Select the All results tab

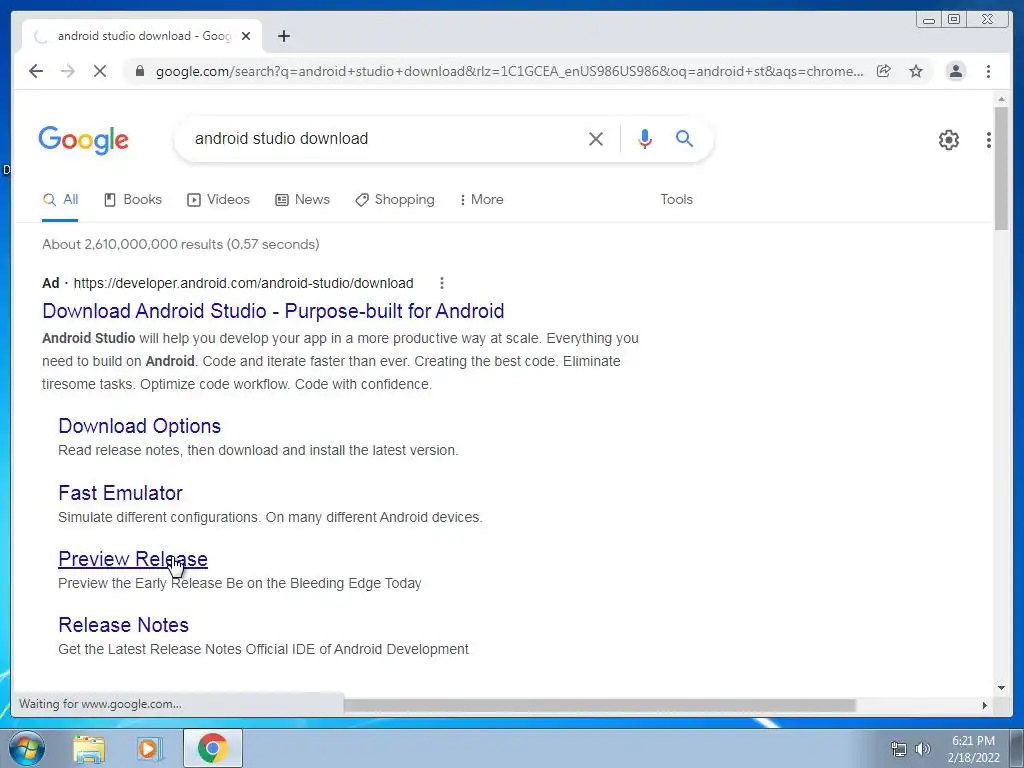60,200
